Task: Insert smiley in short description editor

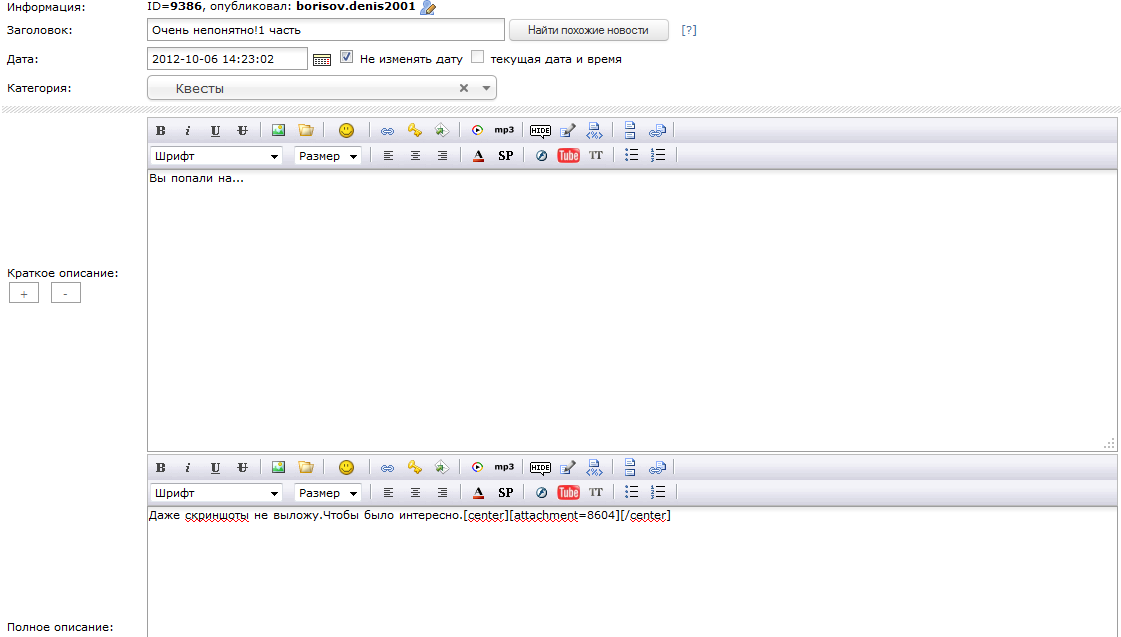Action: tap(346, 130)
